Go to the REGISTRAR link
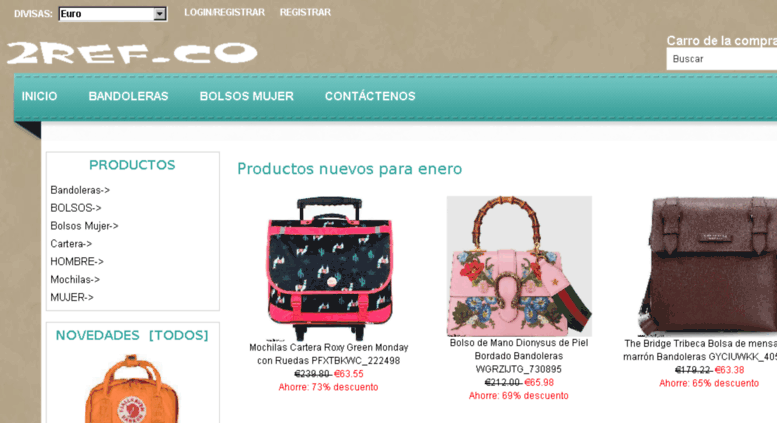 pos(305,12)
